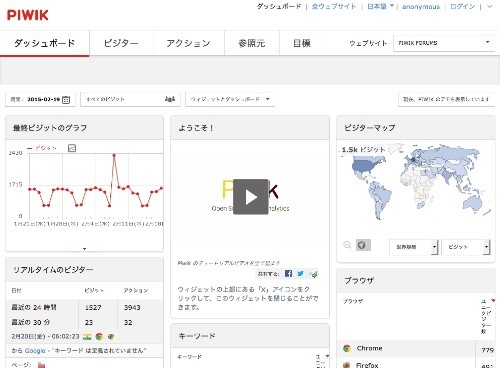Share on Twitter icon

point(300,274)
